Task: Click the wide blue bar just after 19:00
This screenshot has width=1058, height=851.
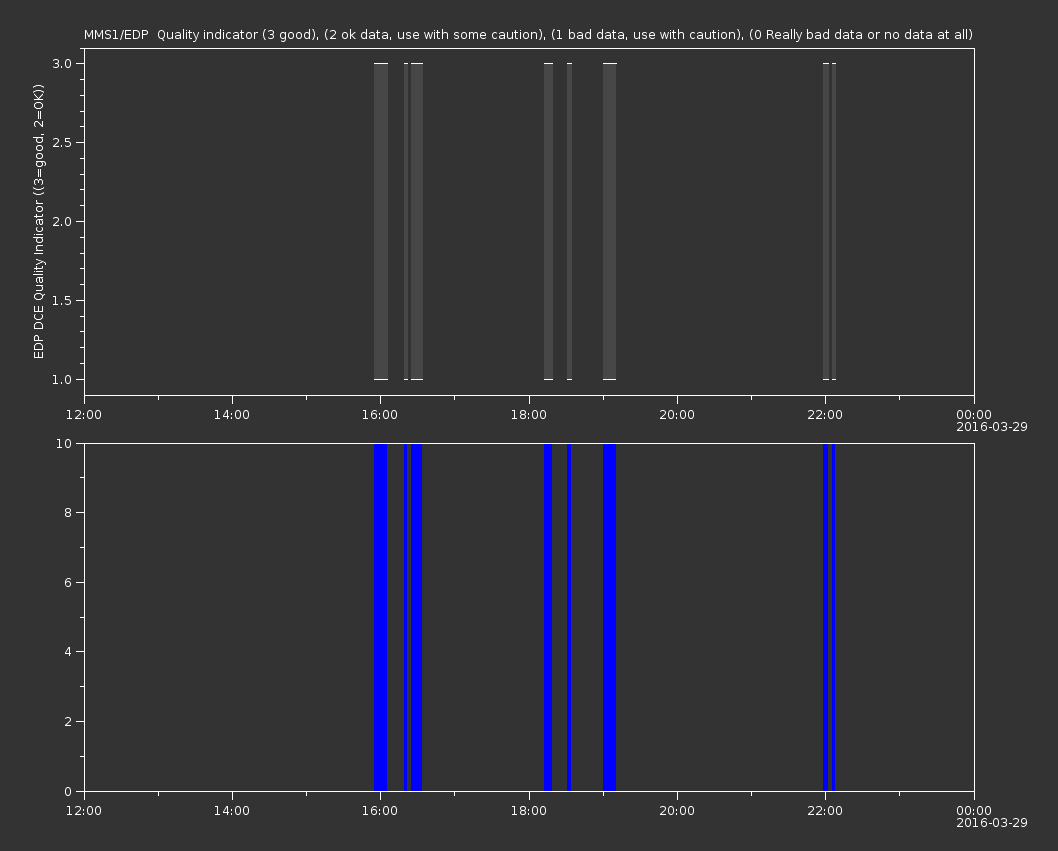Action: tap(609, 617)
